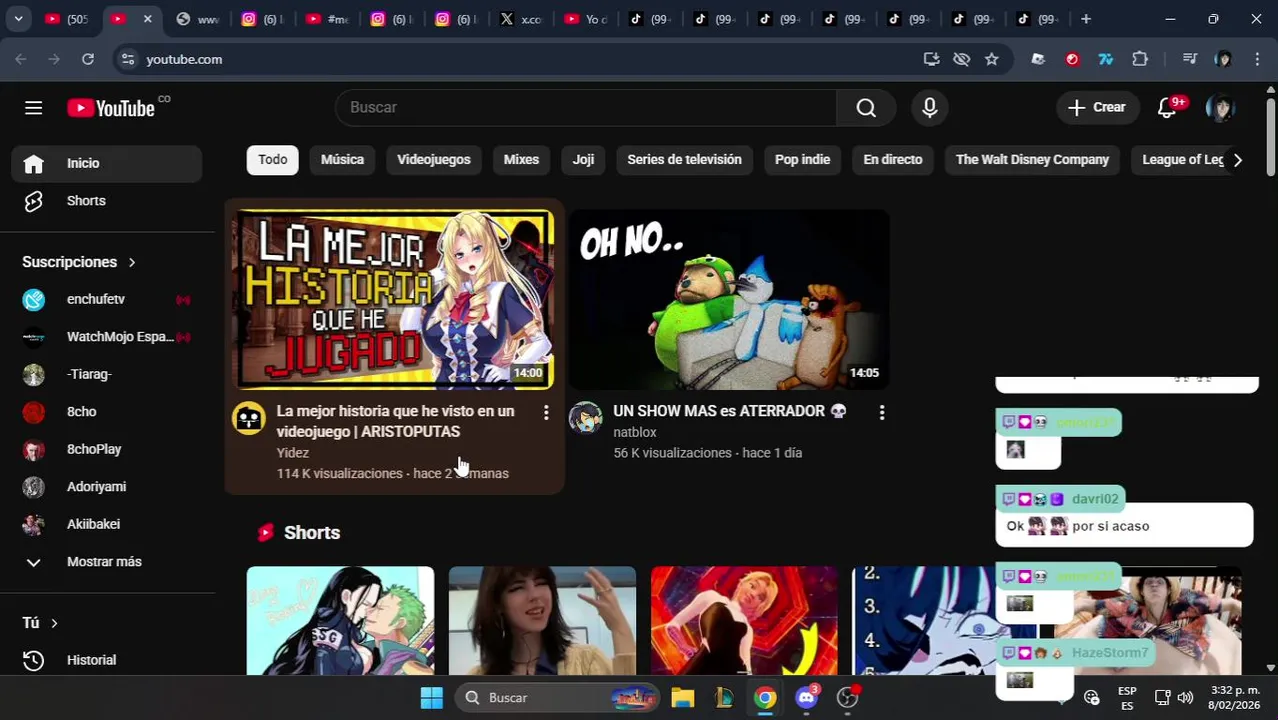The height and width of the screenshot is (720, 1278).
Task: Click the Windows taskbar Buscar search box
Action: [x=558, y=698]
